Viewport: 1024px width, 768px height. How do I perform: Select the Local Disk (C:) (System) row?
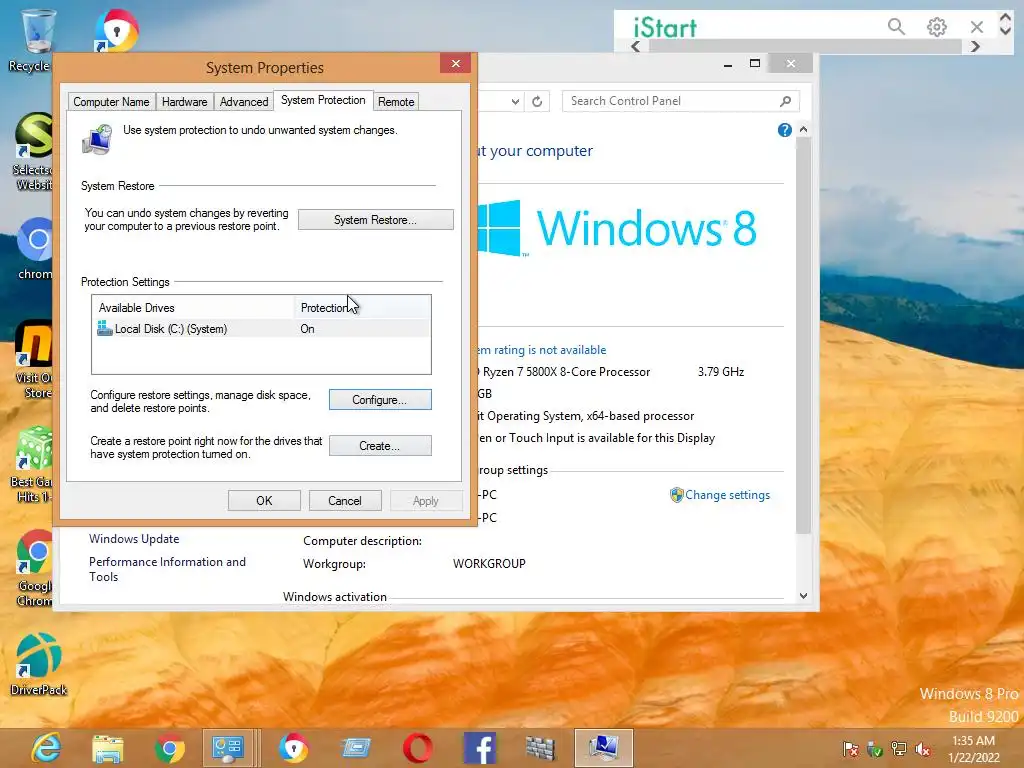pos(261,329)
